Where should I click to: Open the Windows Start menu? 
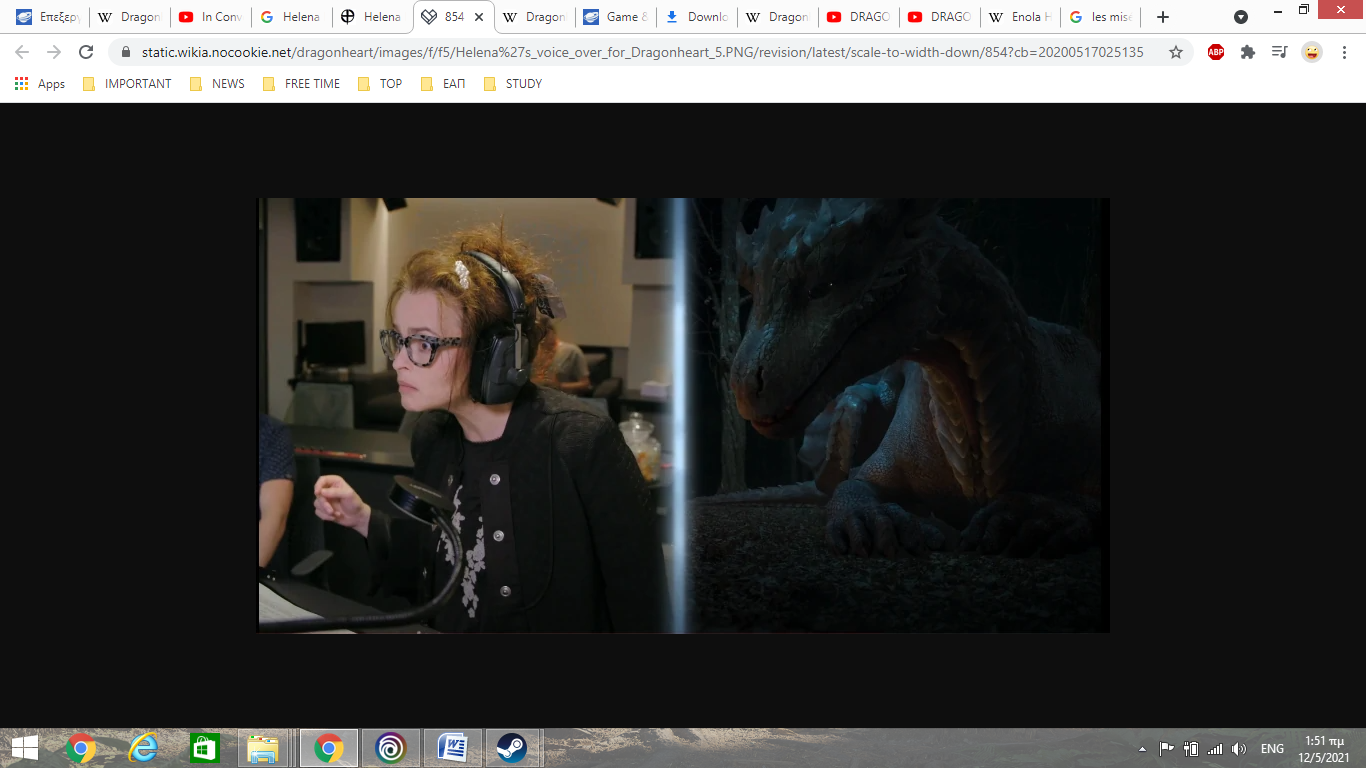pyautogui.click(x=24, y=748)
